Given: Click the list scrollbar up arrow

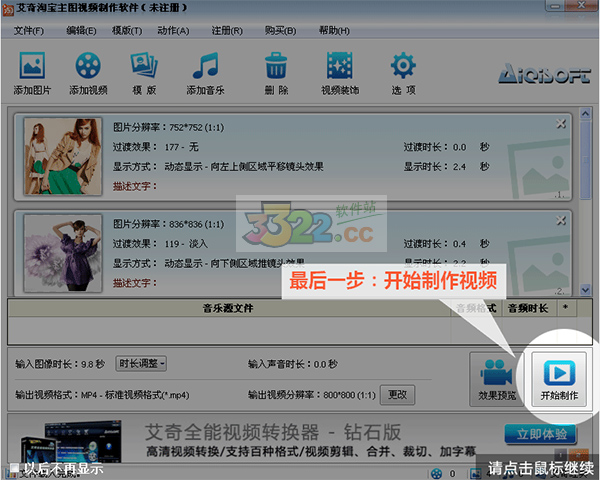Looking at the screenshot, I should [x=585, y=113].
